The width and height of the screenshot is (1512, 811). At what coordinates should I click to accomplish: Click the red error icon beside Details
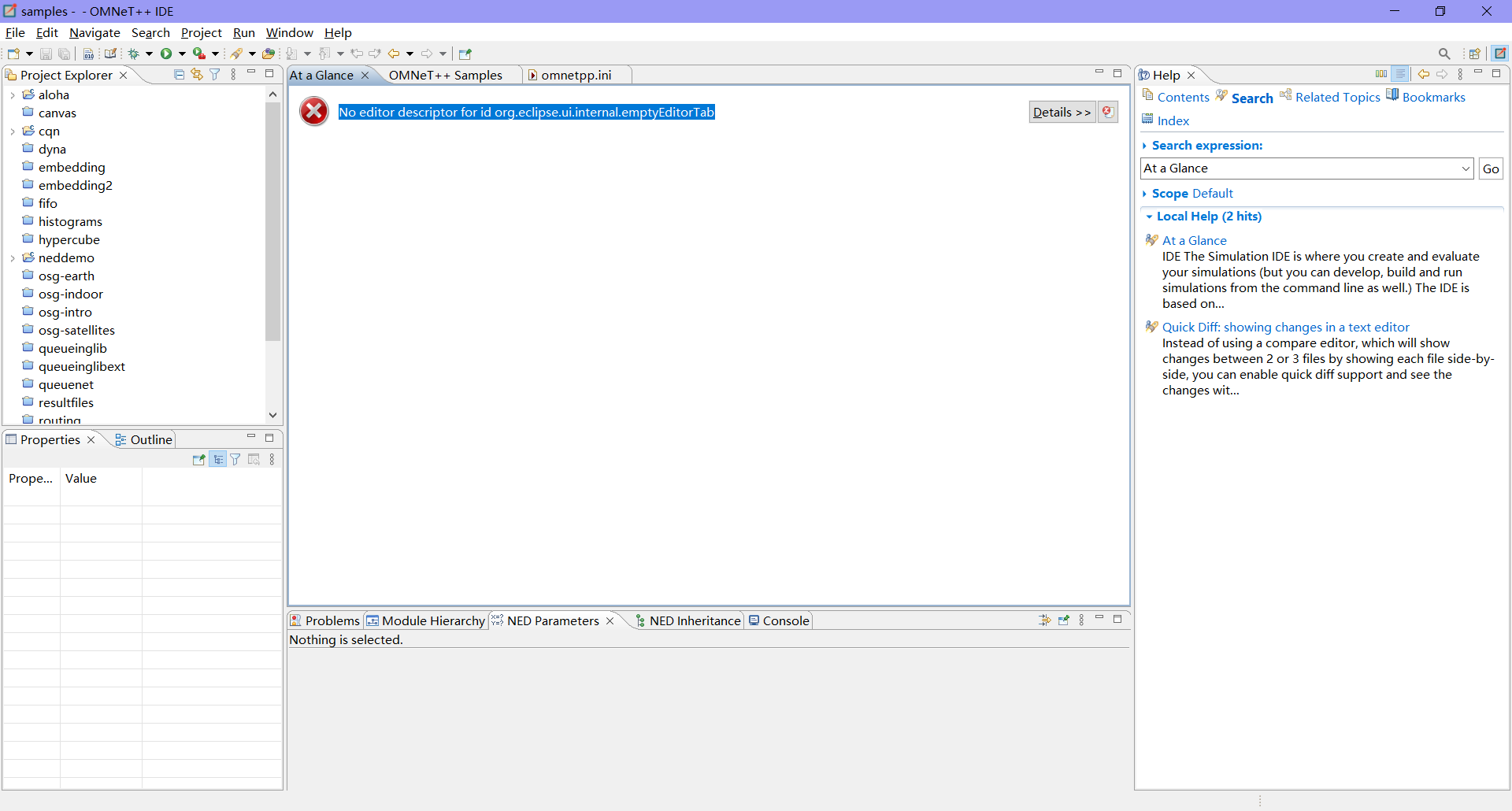point(1107,112)
